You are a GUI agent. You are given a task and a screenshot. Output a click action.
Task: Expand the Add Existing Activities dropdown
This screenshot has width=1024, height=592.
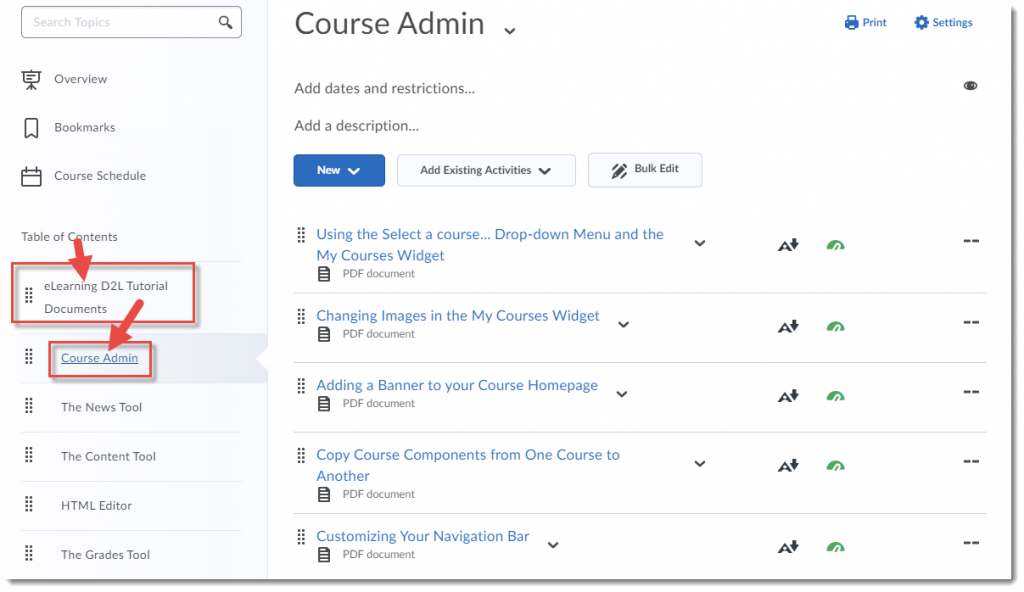486,170
